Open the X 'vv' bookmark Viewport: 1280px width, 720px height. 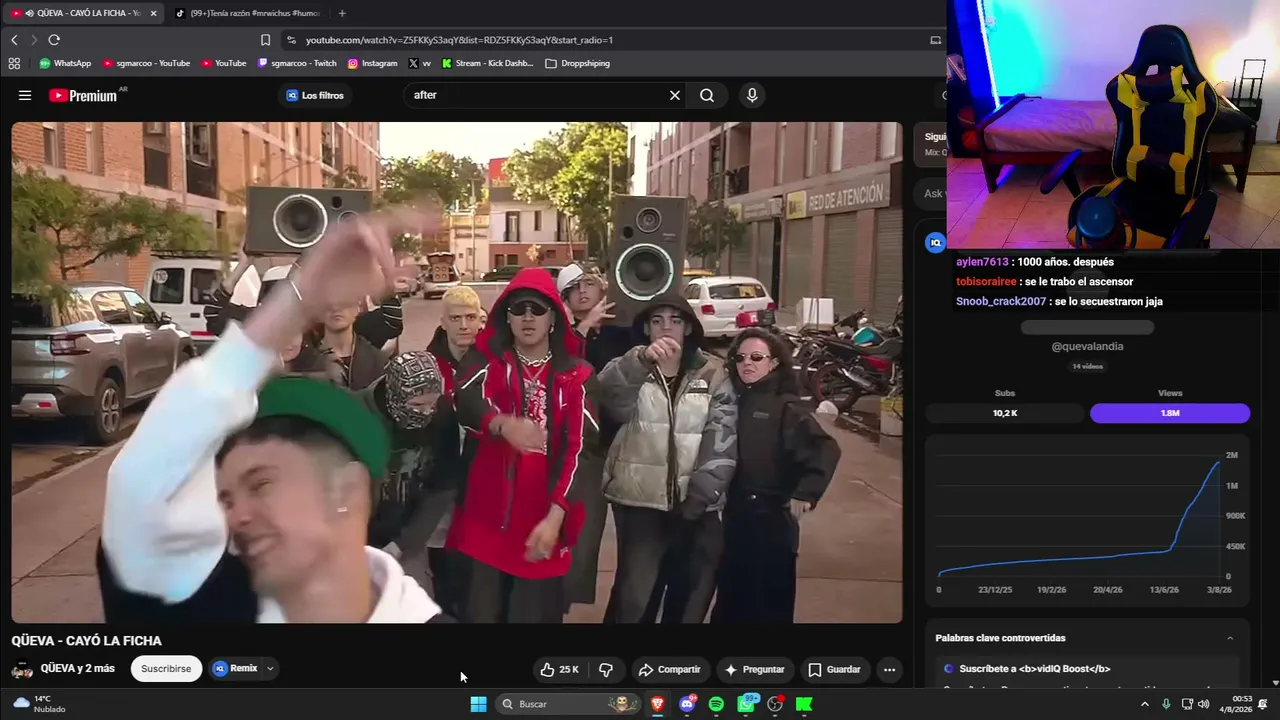(x=420, y=63)
